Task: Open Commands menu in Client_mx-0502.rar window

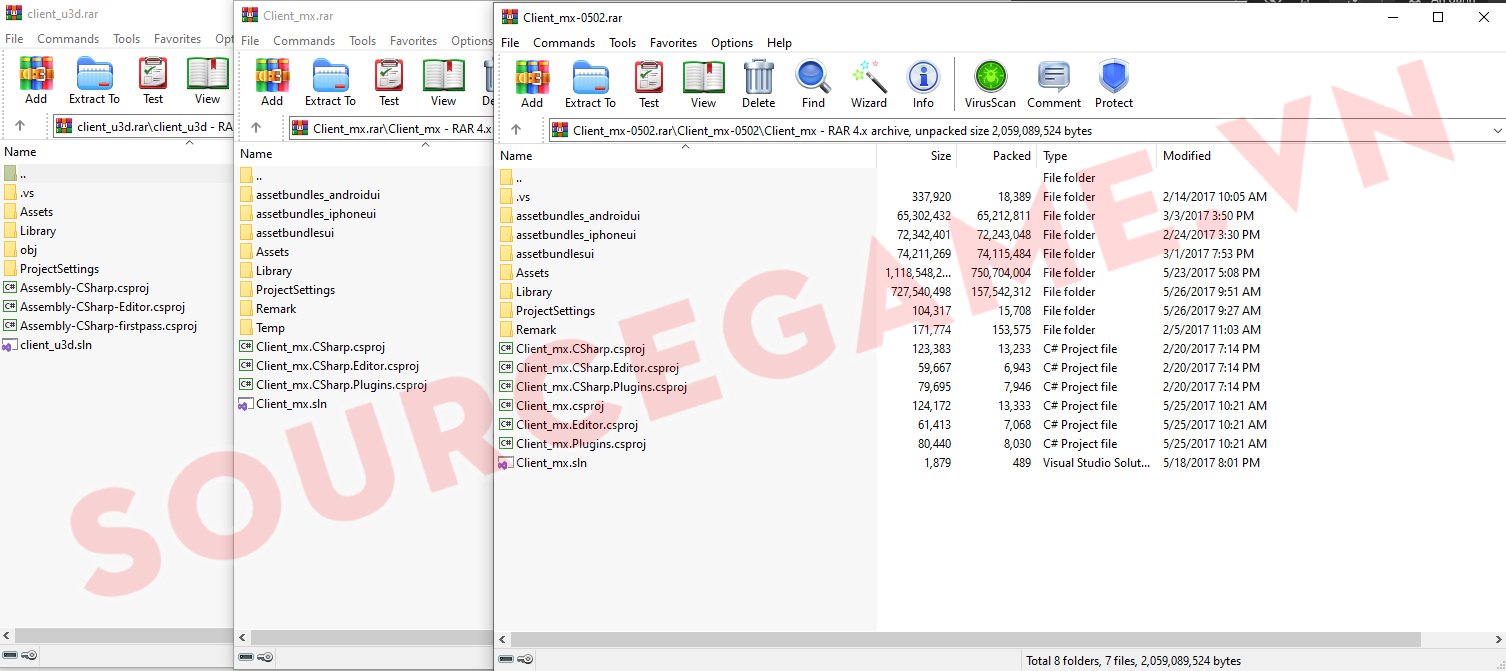Action: tap(564, 43)
